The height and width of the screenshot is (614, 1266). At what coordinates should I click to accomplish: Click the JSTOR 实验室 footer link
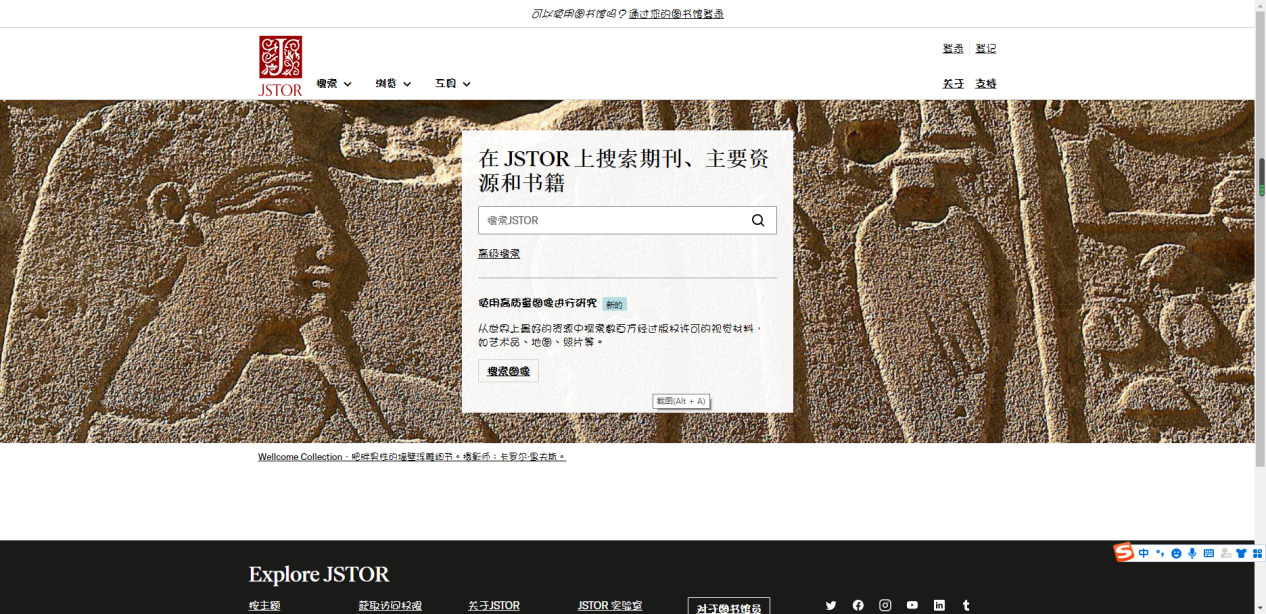[x=610, y=606]
